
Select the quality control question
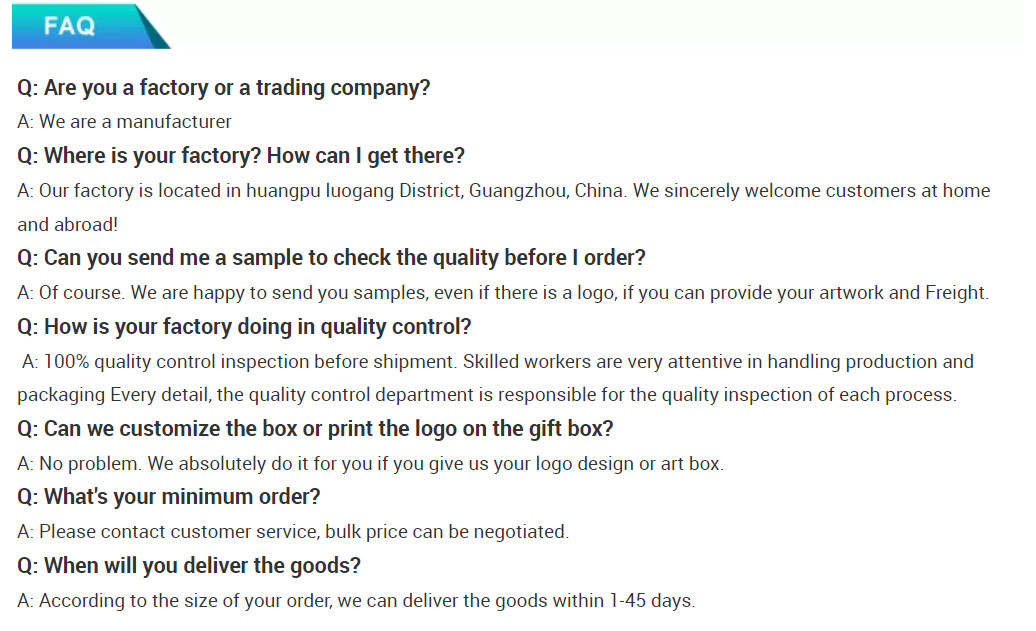(244, 327)
